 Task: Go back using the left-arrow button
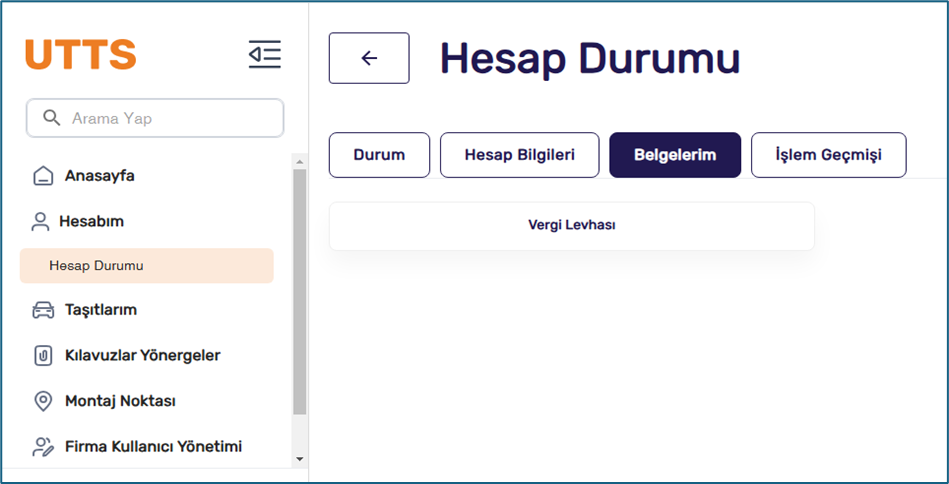[369, 58]
